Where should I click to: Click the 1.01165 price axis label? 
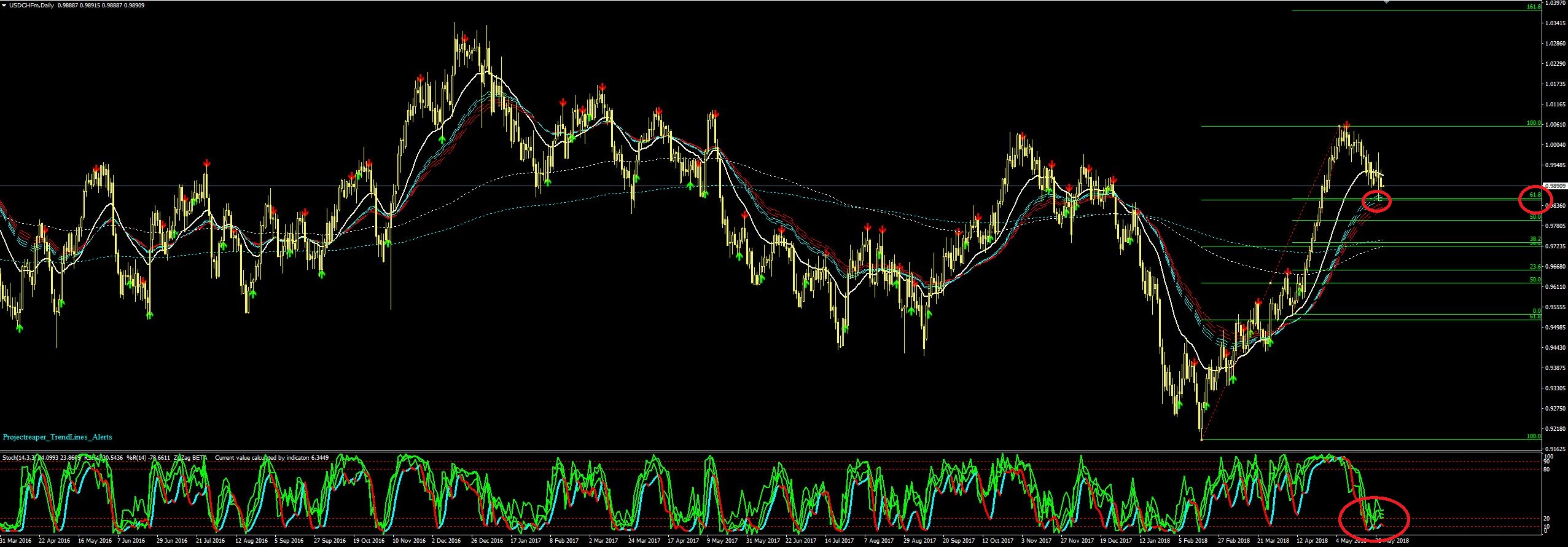(1554, 104)
